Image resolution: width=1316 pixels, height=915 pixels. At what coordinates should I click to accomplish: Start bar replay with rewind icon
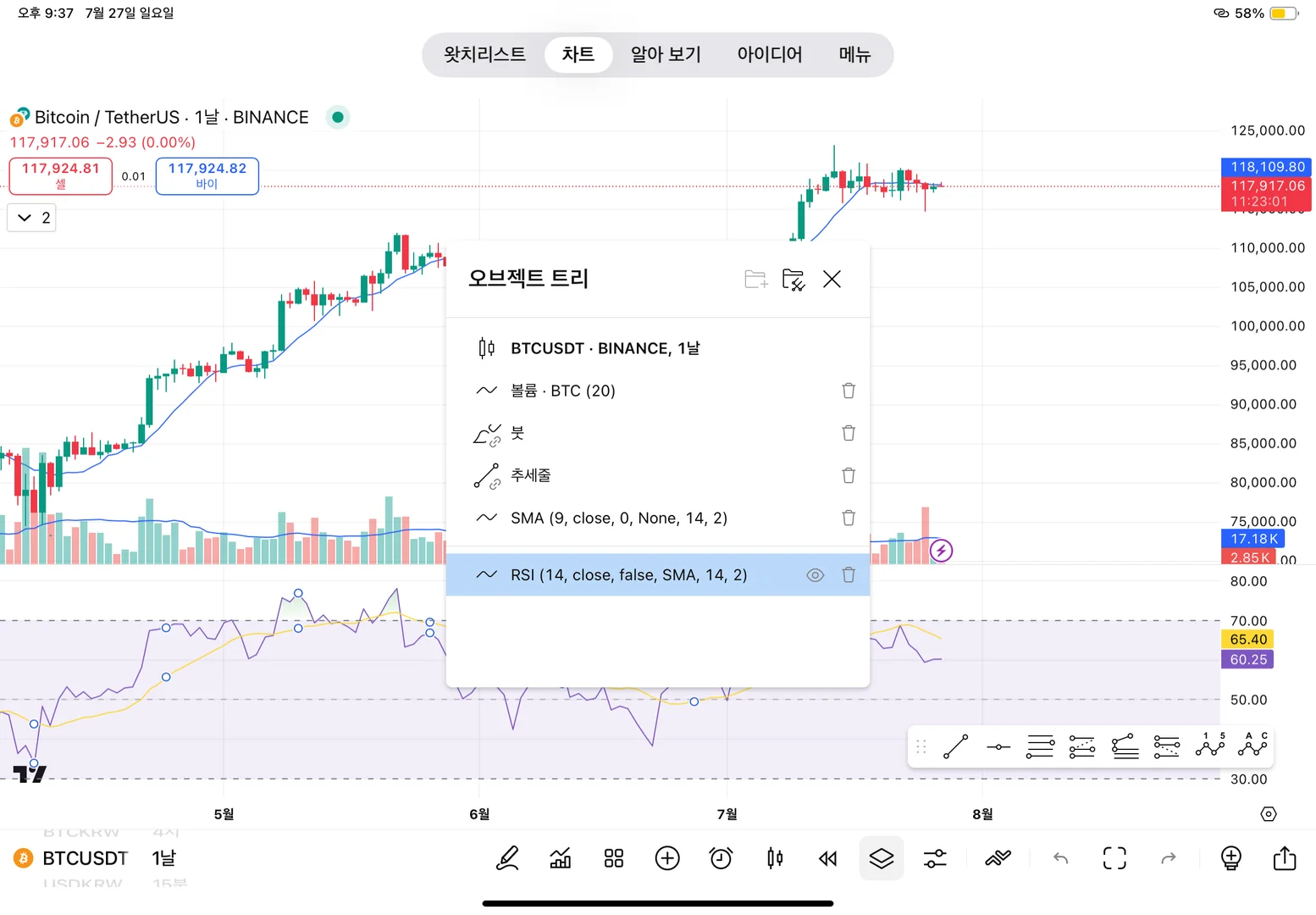pyautogui.click(x=827, y=858)
